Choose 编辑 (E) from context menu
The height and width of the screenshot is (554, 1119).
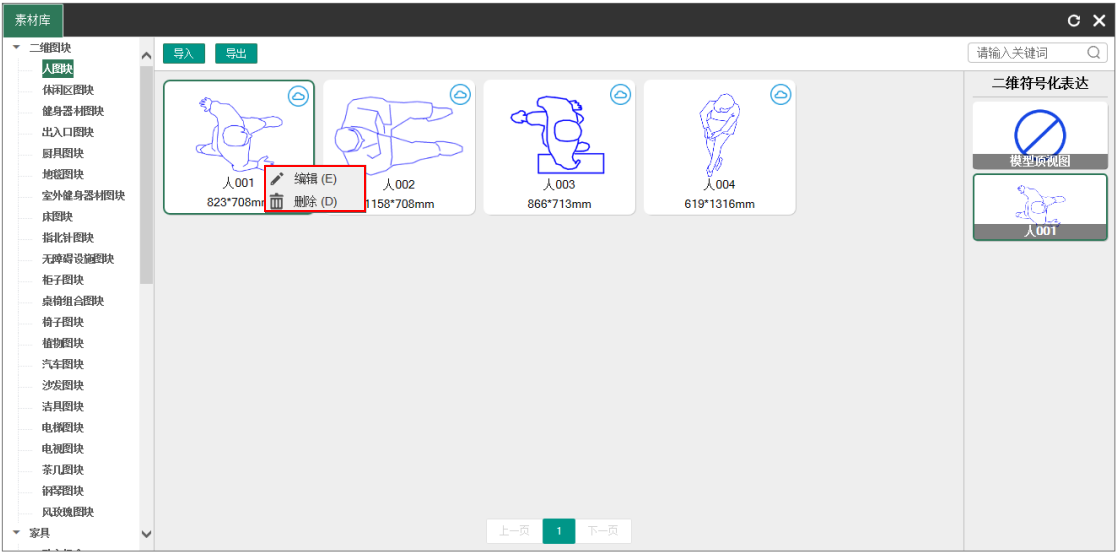coord(315,178)
